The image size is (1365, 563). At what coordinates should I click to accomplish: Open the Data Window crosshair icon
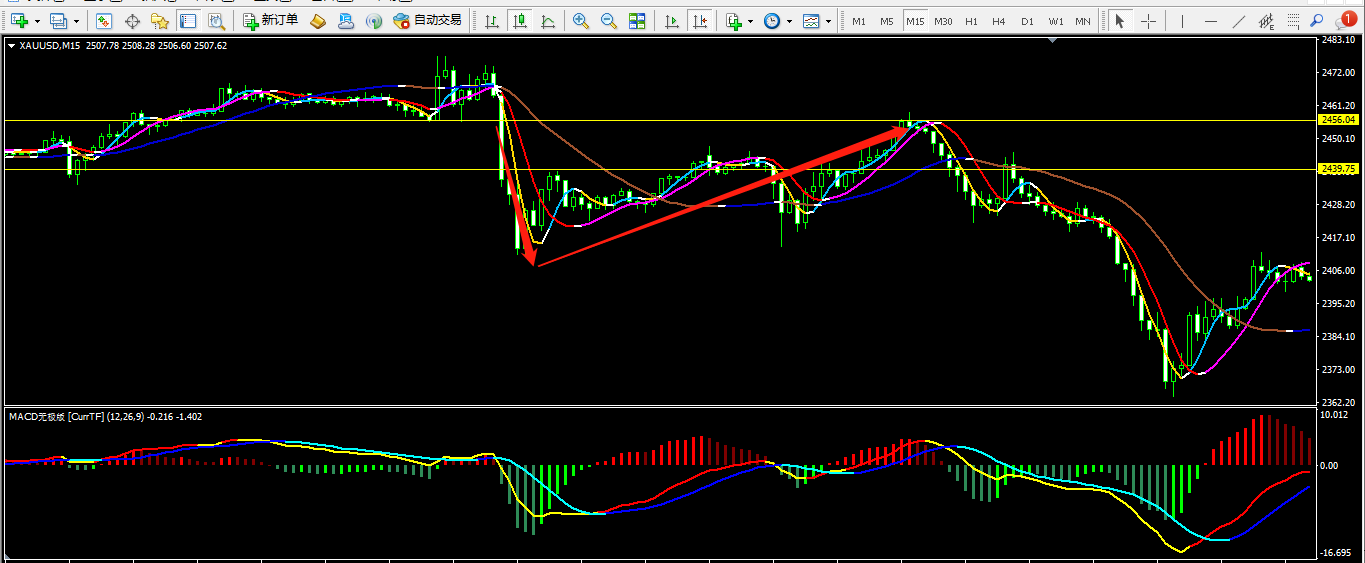click(132, 21)
